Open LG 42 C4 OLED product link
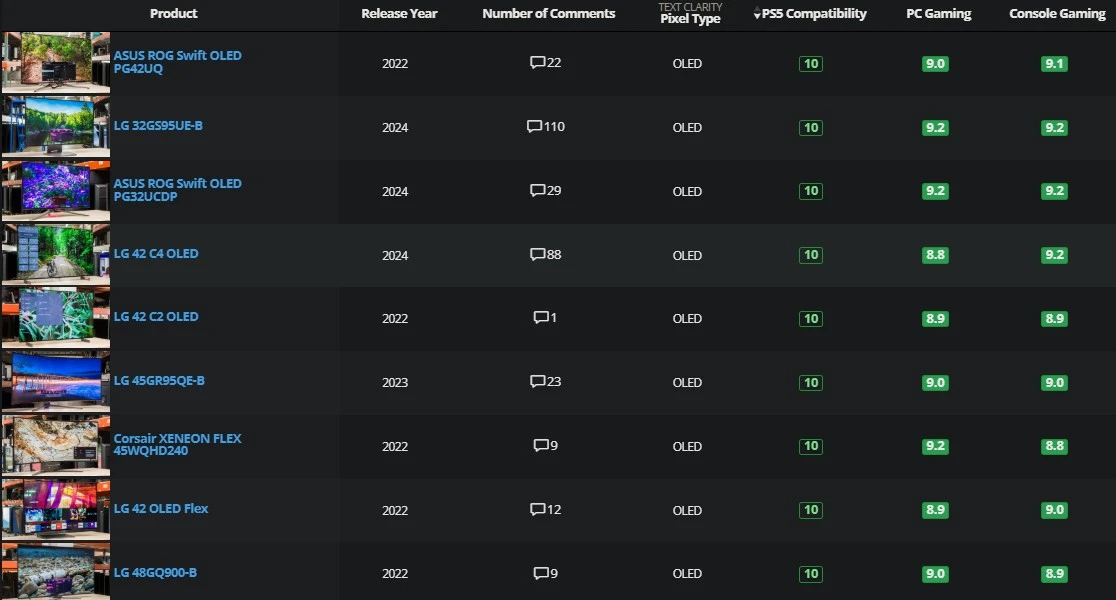Viewport: 1116px width, 600px height. [x=156, y=253]
